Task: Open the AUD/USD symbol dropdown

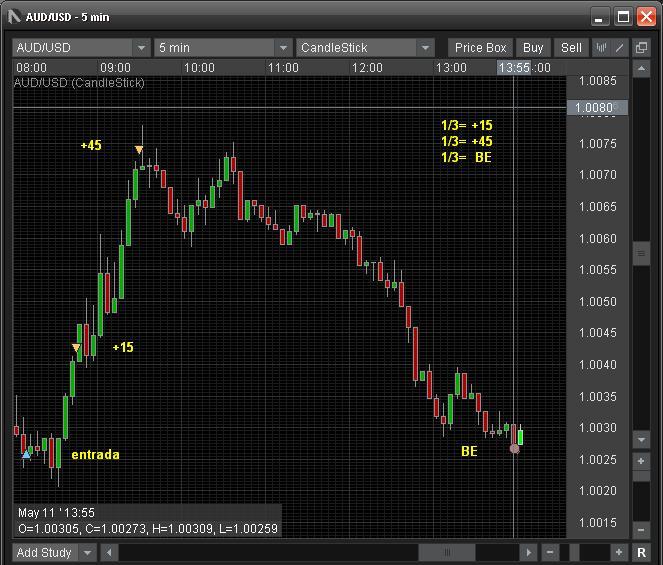Action: 140,48
